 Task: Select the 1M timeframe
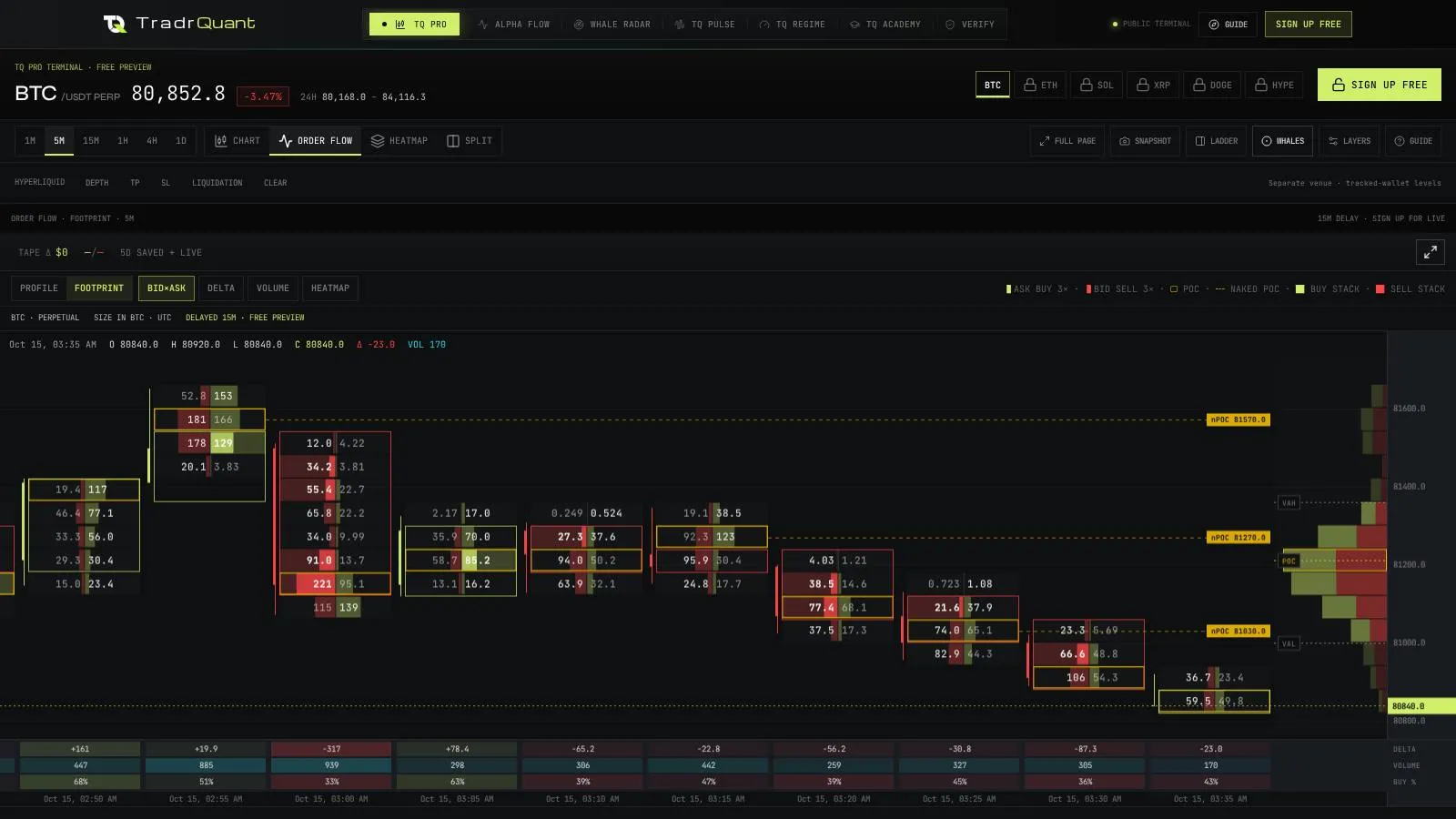(30, 141)
